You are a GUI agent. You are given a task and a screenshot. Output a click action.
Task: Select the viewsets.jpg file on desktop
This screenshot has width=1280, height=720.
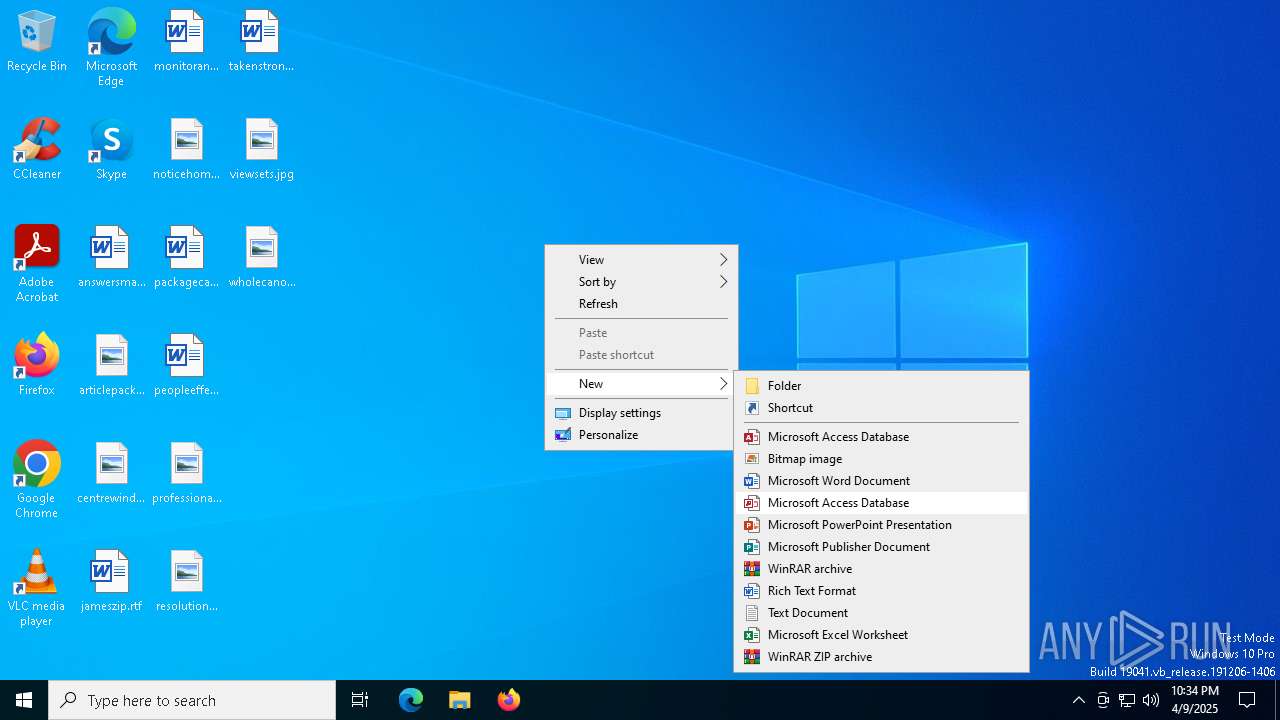pos(261,150)
